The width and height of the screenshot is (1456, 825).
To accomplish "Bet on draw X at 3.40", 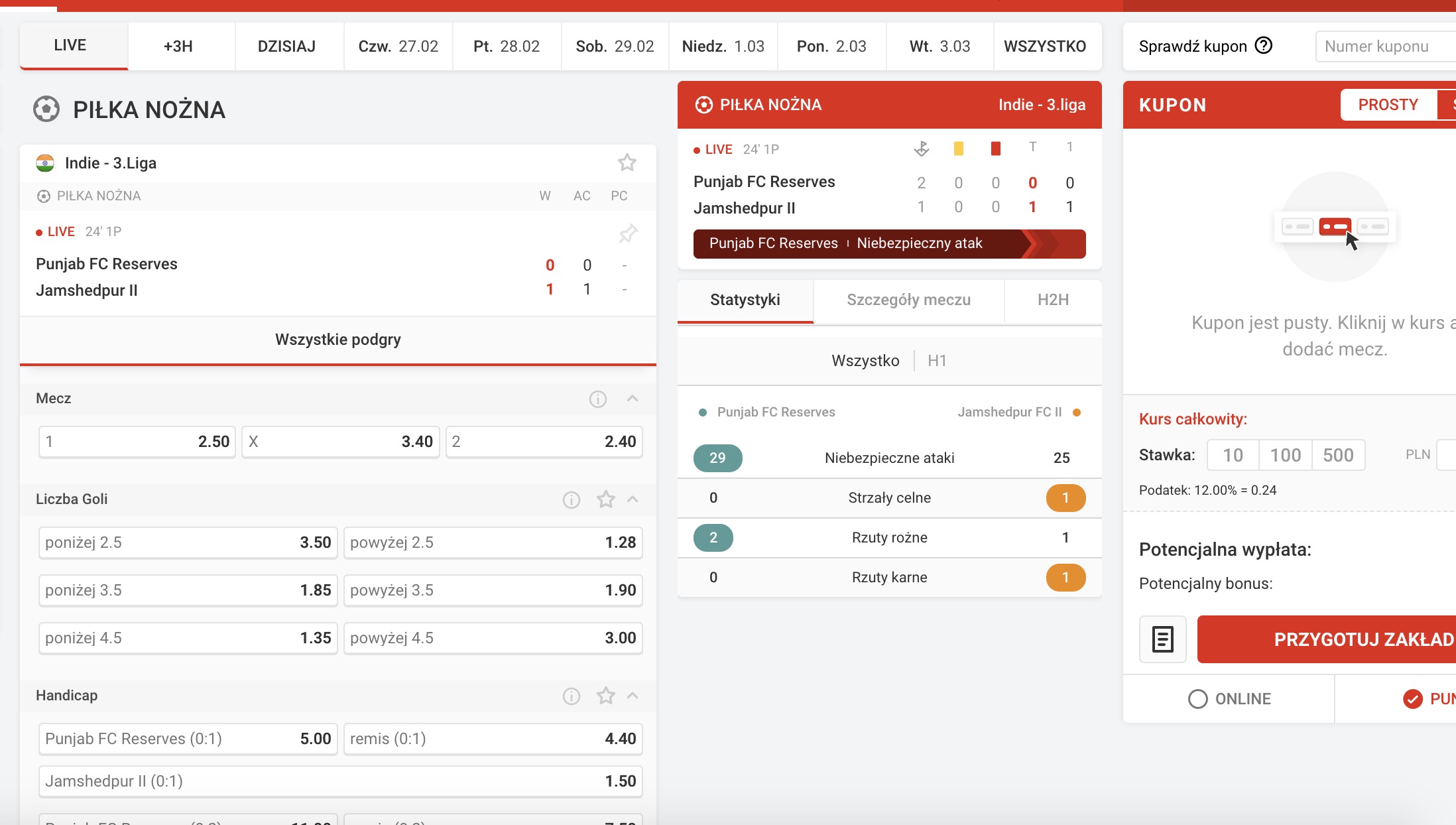I will 341,442.
